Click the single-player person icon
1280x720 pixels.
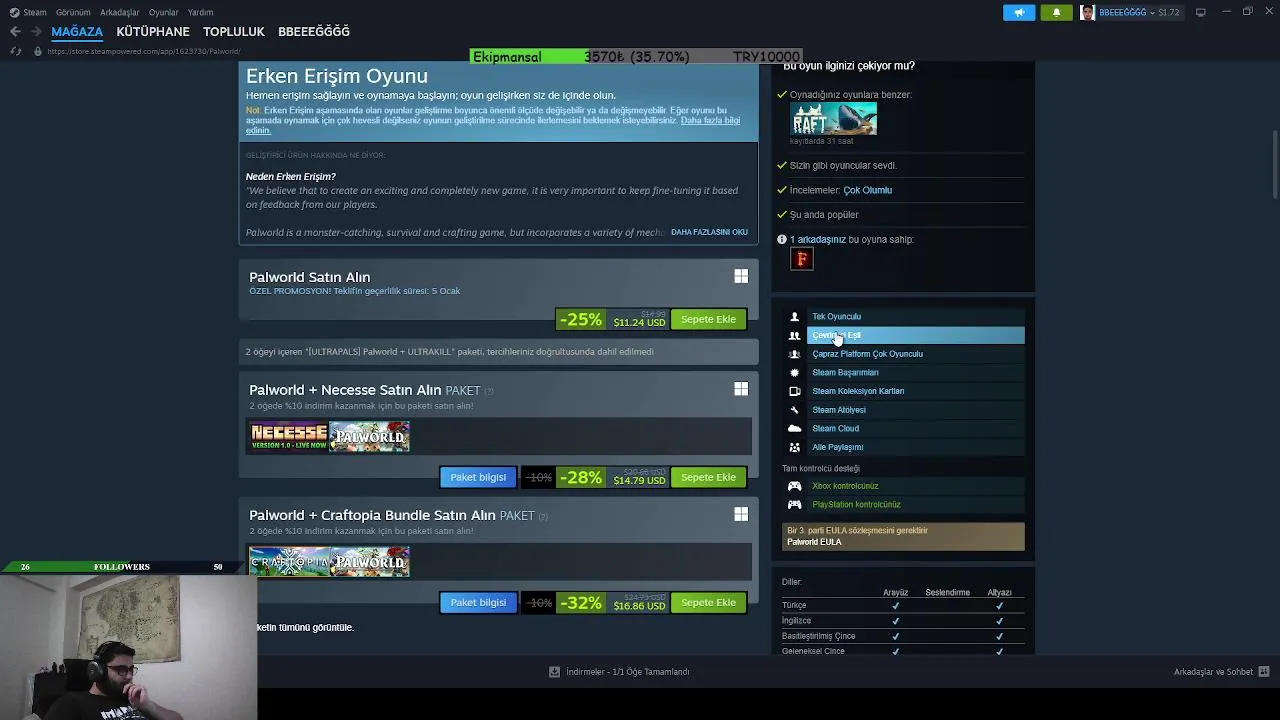794,317
